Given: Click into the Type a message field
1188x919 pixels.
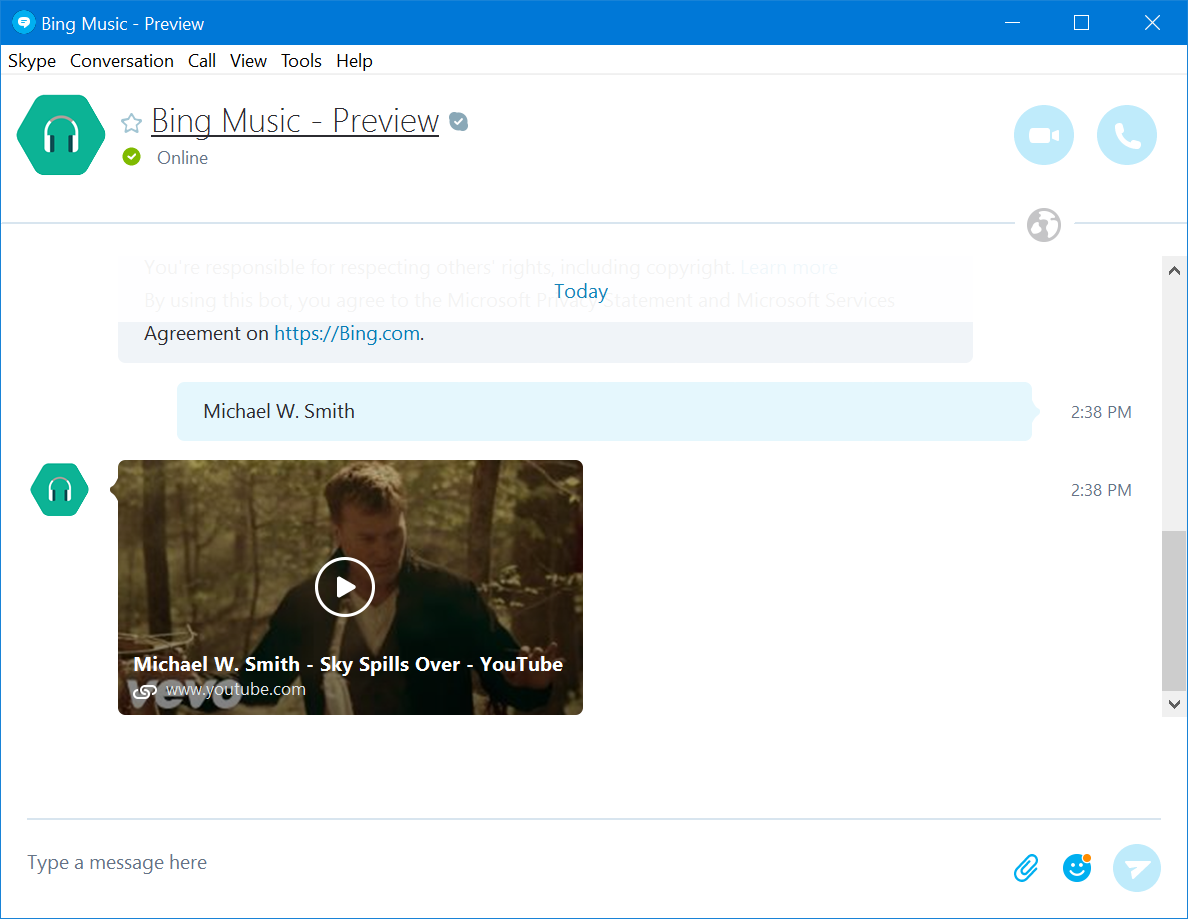Looking at the screenshot, I should [500, 863].
